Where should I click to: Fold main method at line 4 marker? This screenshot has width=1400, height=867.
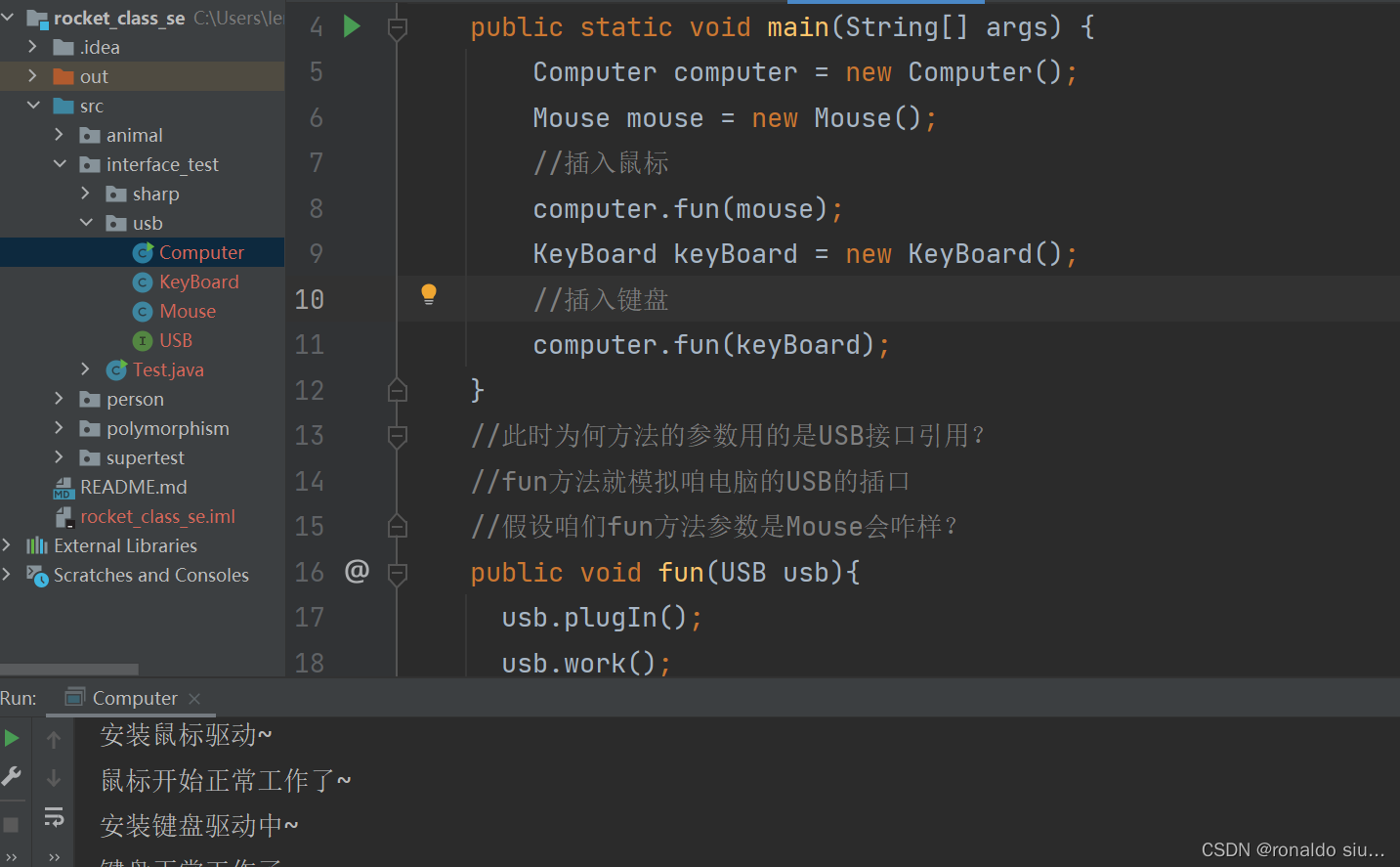coord(398,28)
